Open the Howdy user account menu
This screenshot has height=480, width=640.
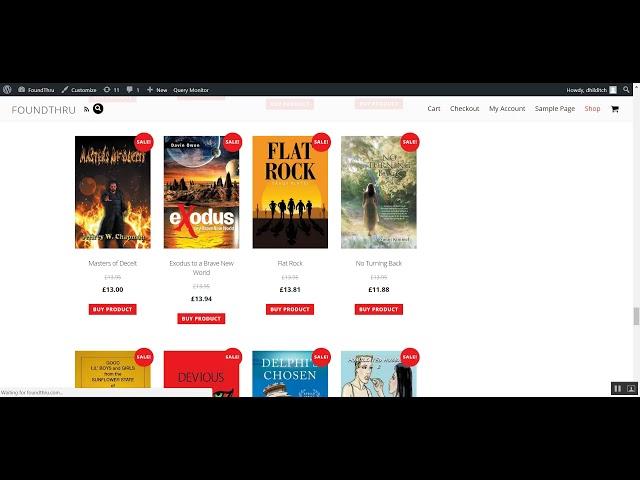591,90
